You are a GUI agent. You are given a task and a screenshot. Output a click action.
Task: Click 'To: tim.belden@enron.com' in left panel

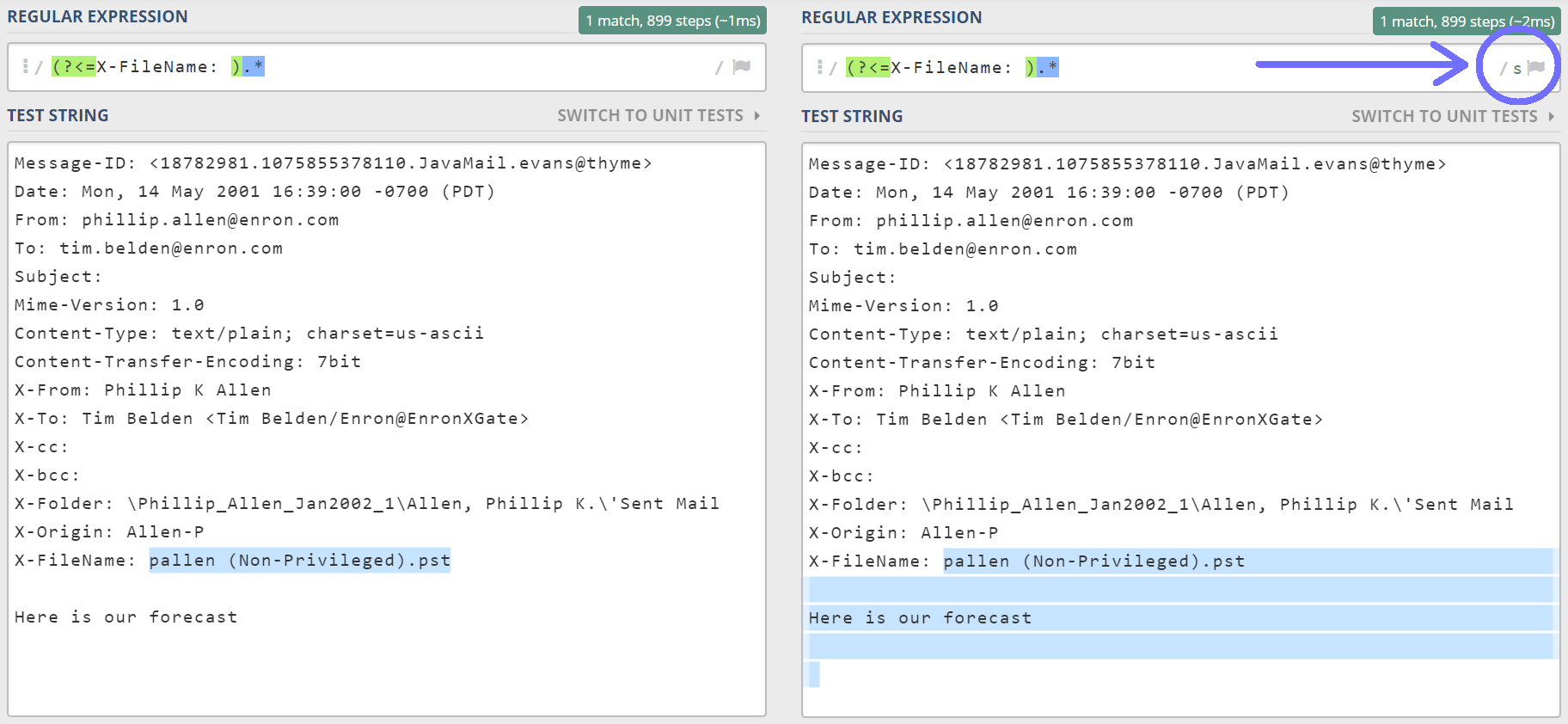click(149, 248)
